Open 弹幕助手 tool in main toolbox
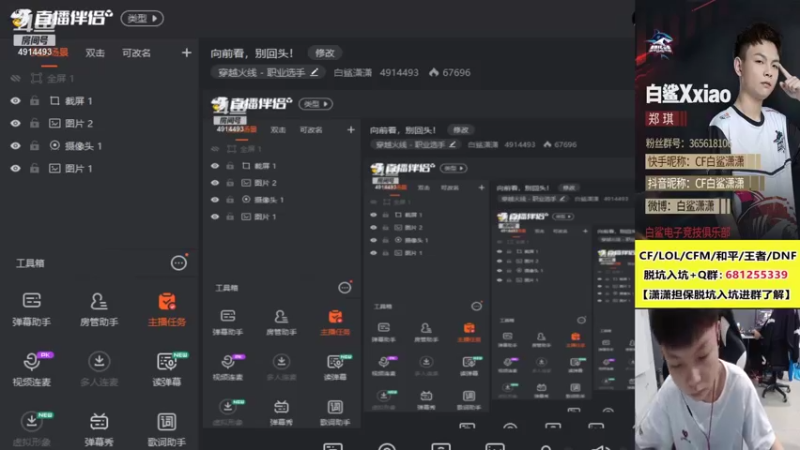Image resolution: width=800 pixels, height=450 pixels. pyautogui.click(x=32, y=309)
